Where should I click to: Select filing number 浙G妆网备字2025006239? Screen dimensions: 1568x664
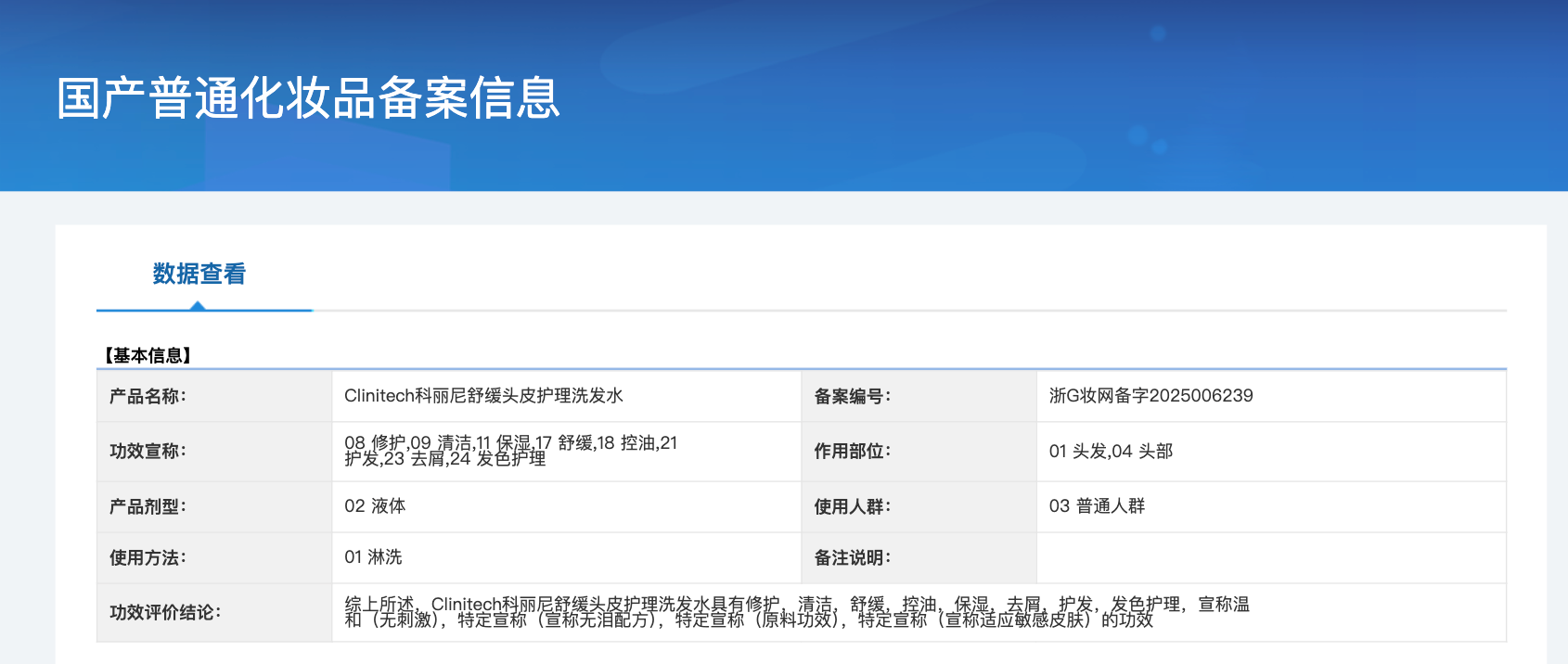(1150, 396)
